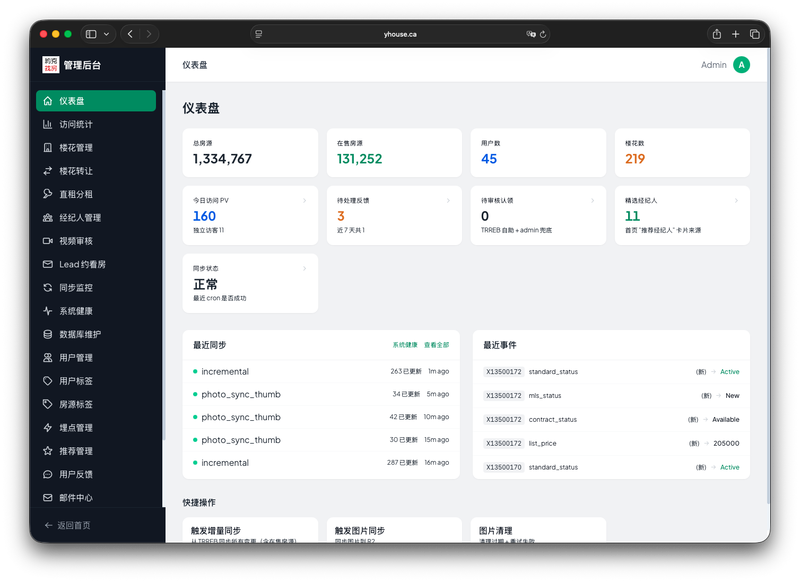
Task: Click the 数据库维护 database icon
Action: (x=47, y=335)
